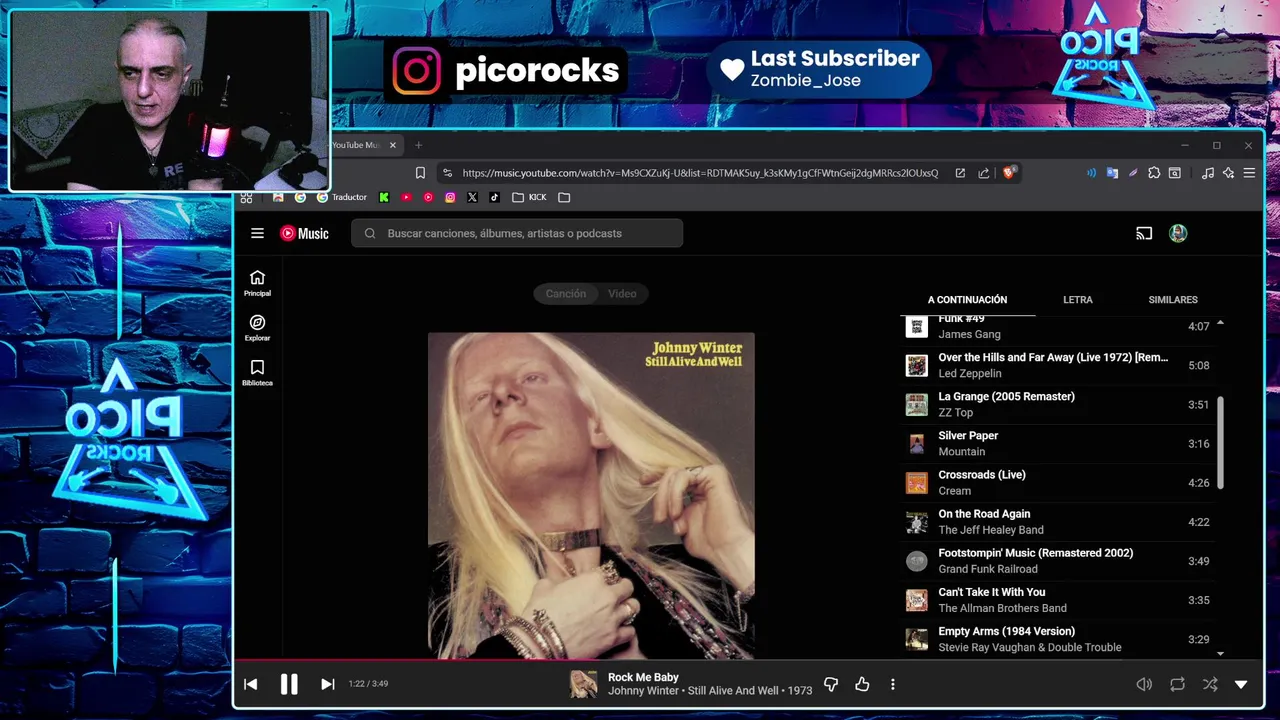Screen dimensions: 1280x720
Task: Click site settings icon left of URL
Action: coord(447,173)
